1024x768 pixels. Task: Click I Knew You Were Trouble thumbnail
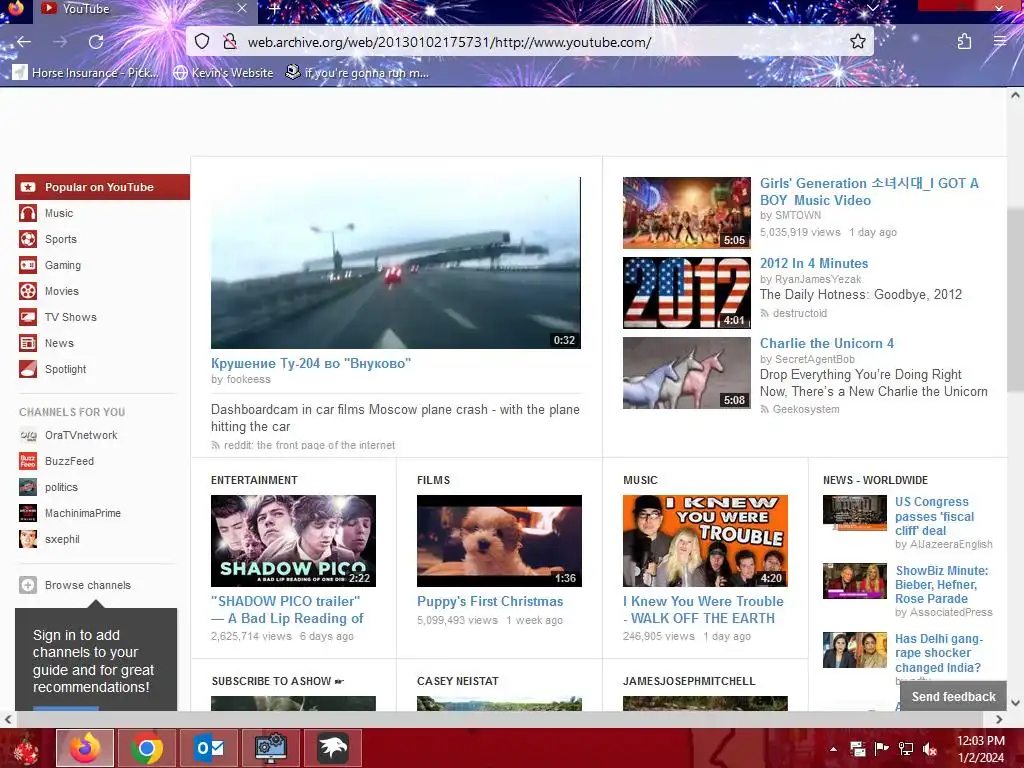[705, 541]
